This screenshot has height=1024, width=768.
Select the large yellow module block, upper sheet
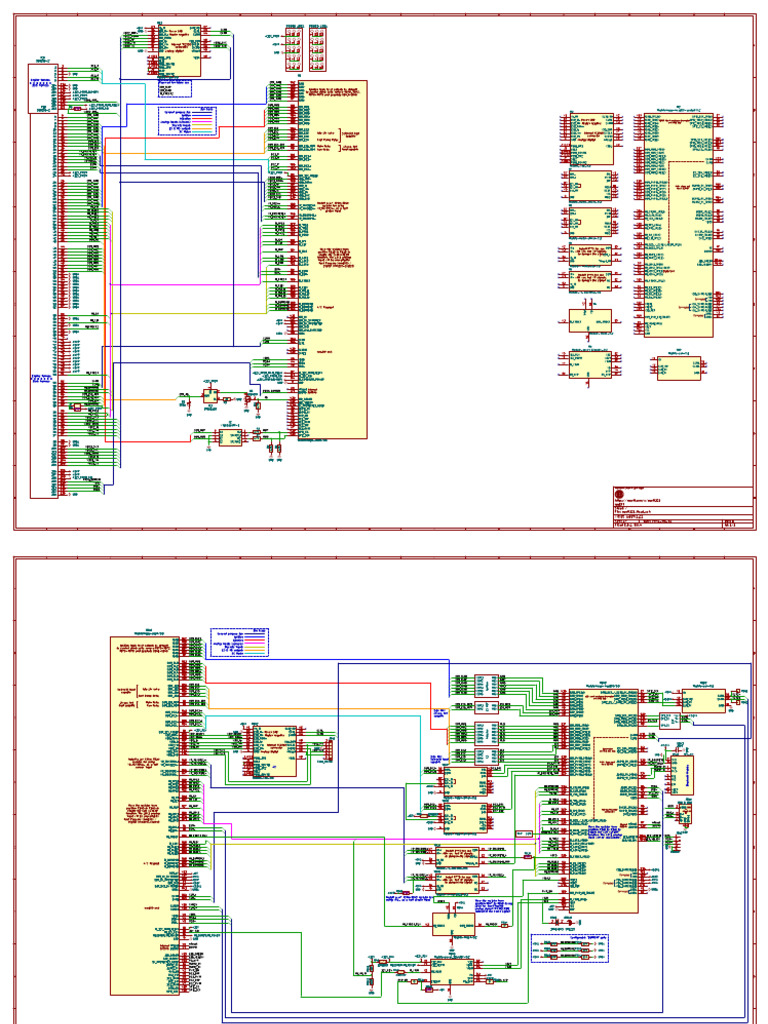pyautogui.click(x=332, y=260)
